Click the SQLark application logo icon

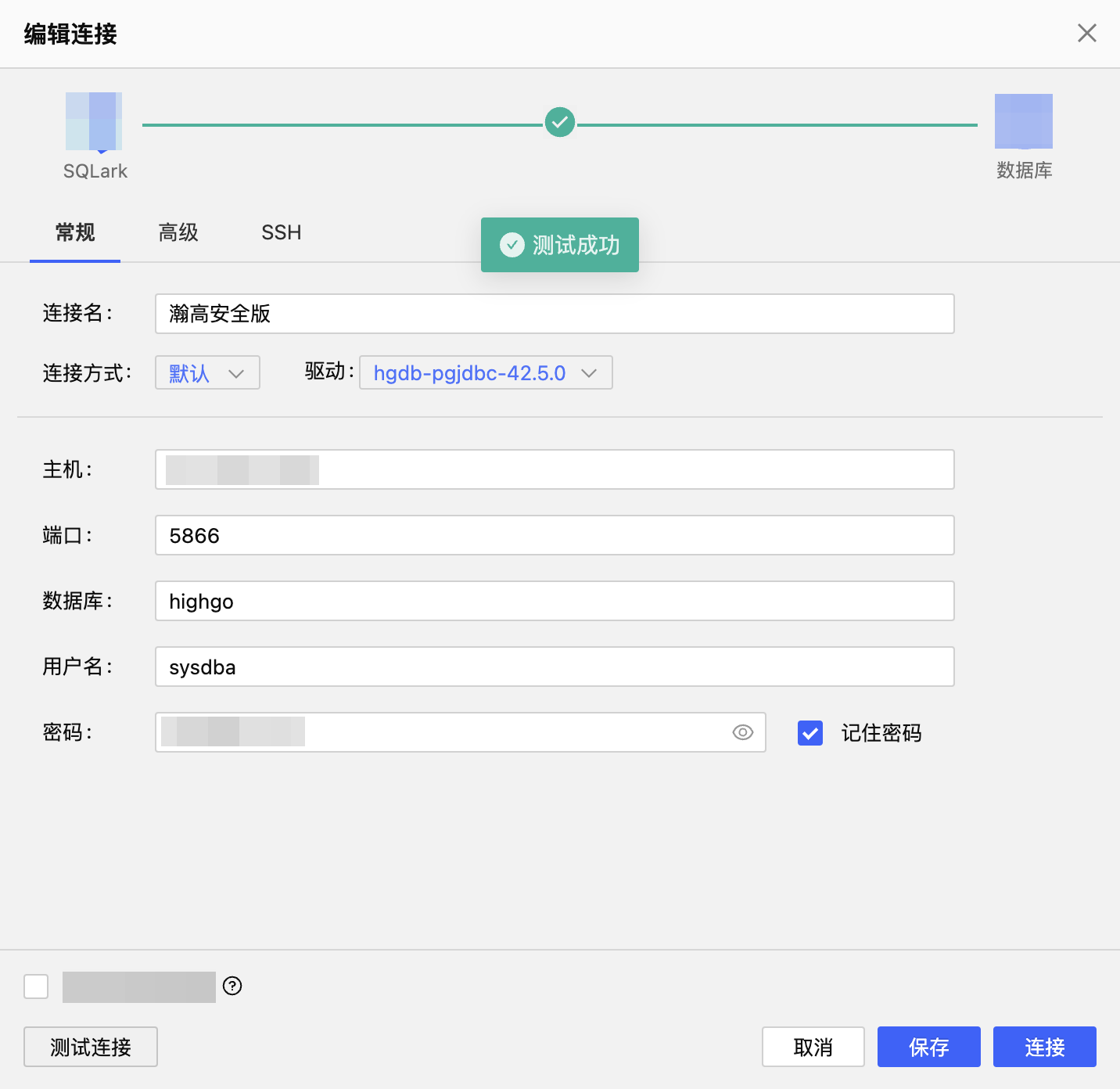(x=93, y=123)
